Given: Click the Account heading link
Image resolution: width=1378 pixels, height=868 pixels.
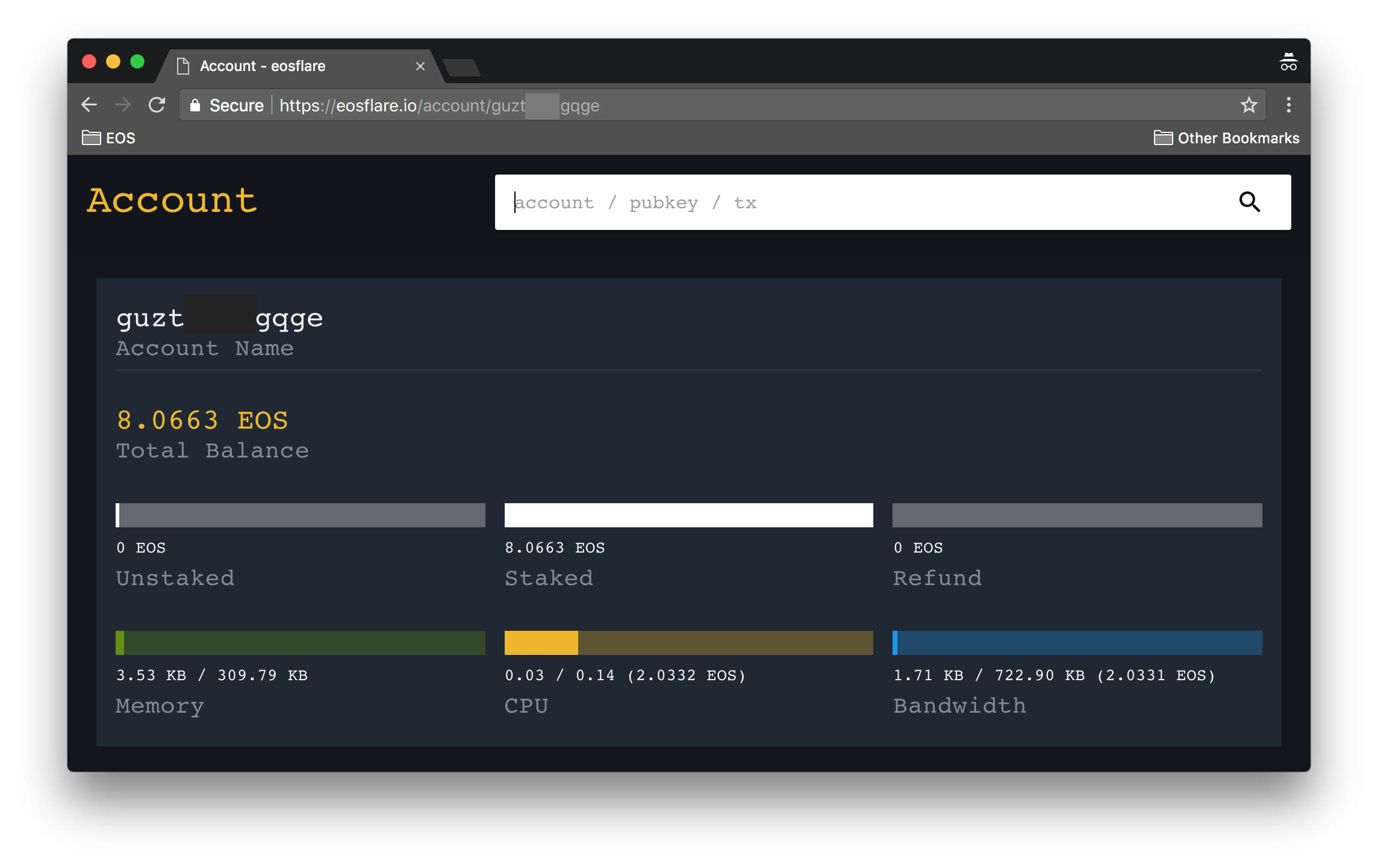Looking at the screenshot, I should 172,201.
